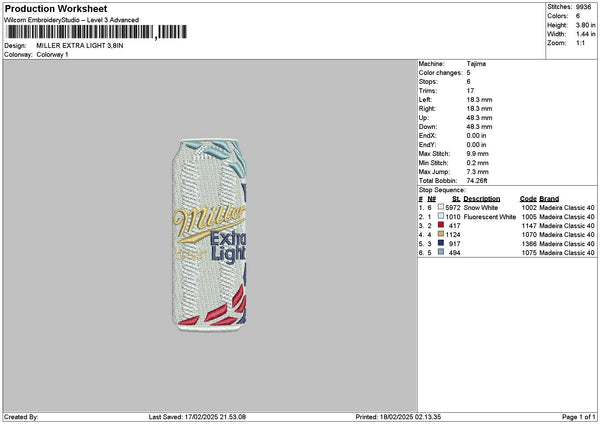Click thread code 1005

pos(529,217)
